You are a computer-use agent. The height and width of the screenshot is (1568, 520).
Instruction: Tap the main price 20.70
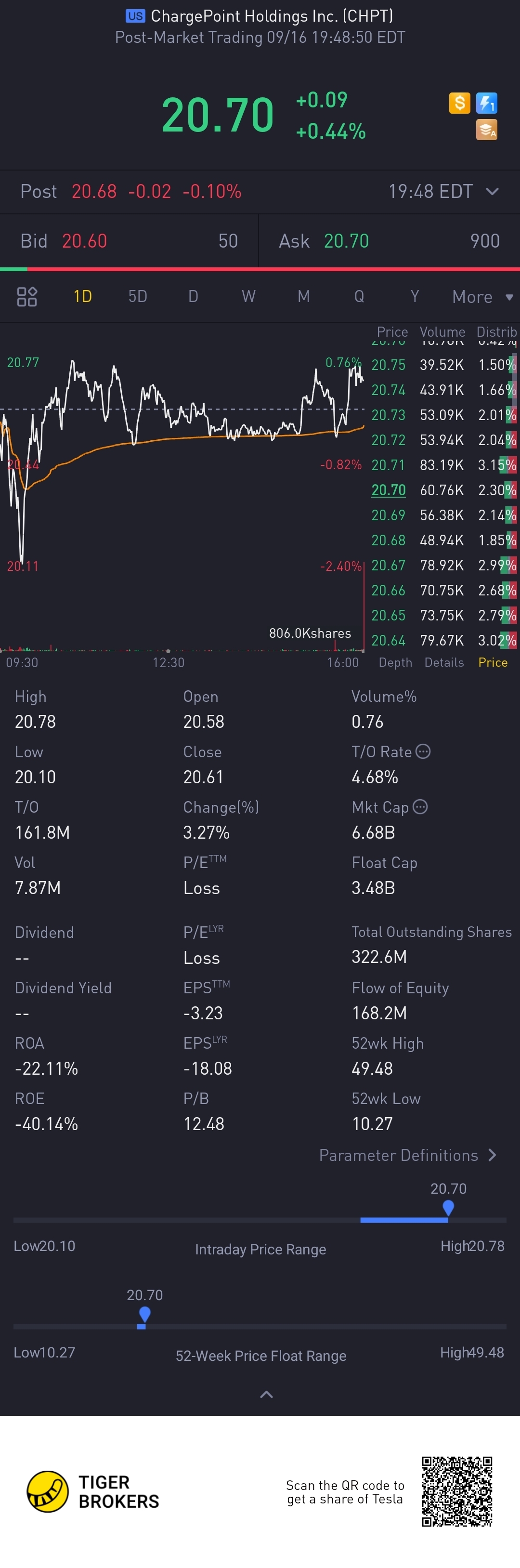tap(218, 115)
